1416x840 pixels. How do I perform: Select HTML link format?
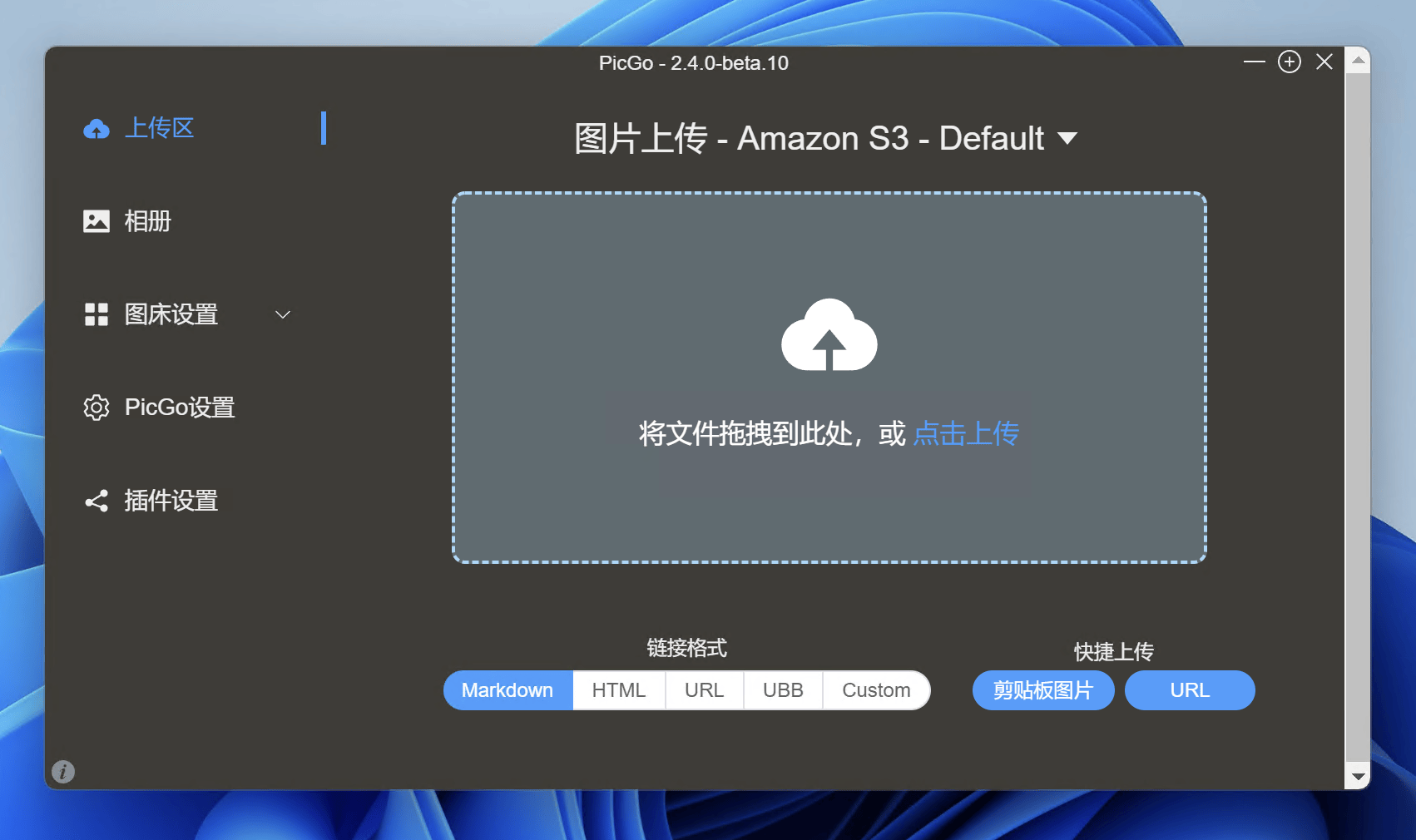point(618,690)
